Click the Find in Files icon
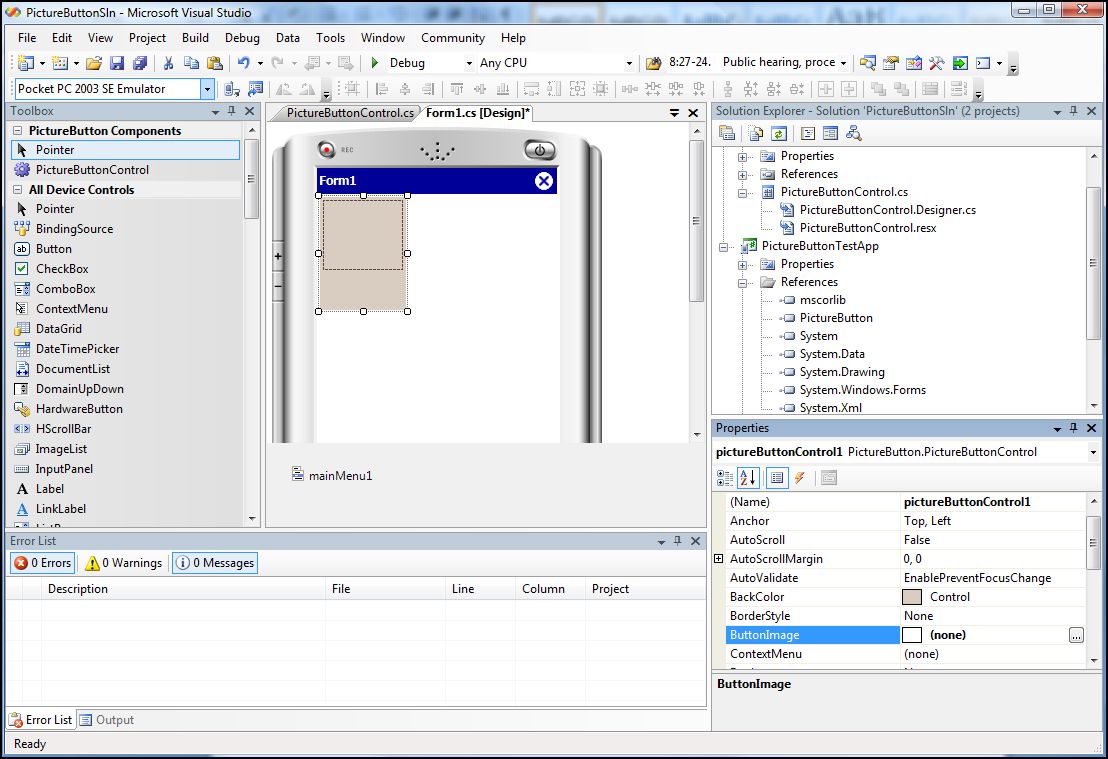1108x759 pixels. (654, 63)
